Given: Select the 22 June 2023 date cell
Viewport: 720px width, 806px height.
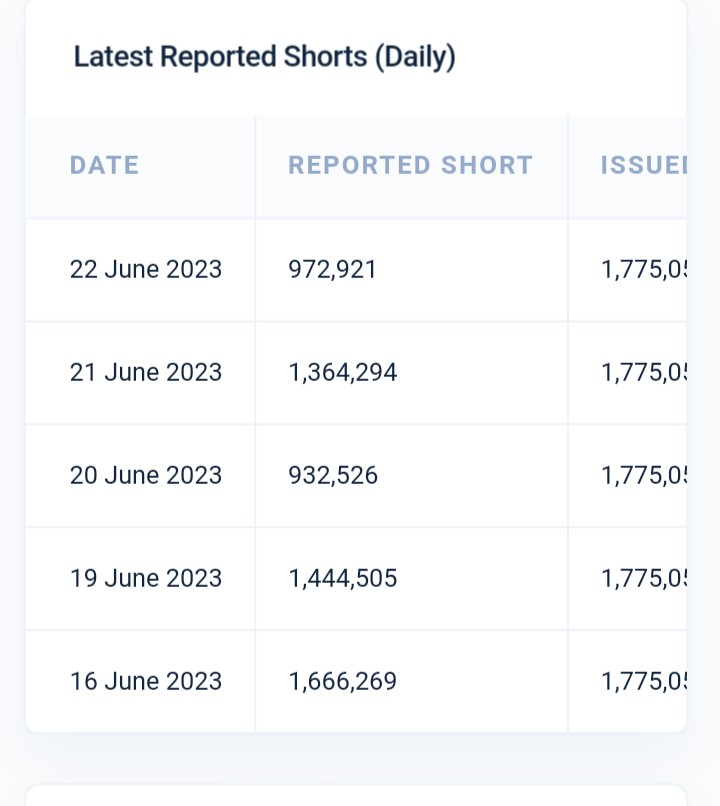Looking at the screenshot, I should [x=146, y=270].
